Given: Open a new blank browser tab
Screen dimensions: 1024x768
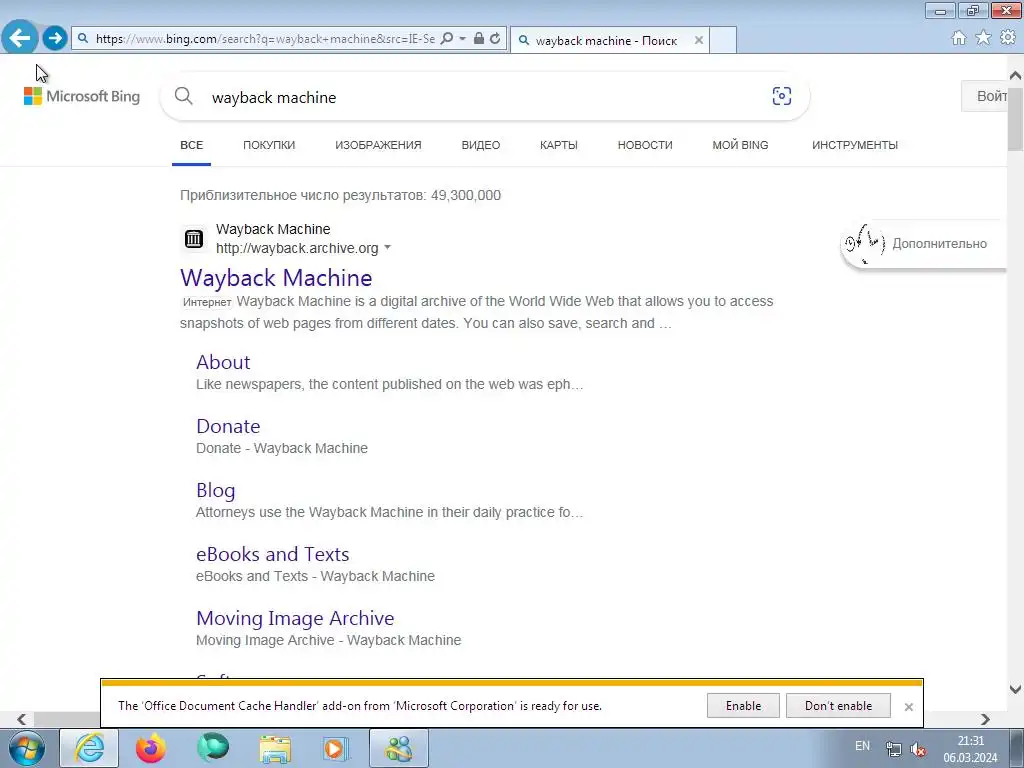Looking at the screenshot, I should click(x=723, y=40).
